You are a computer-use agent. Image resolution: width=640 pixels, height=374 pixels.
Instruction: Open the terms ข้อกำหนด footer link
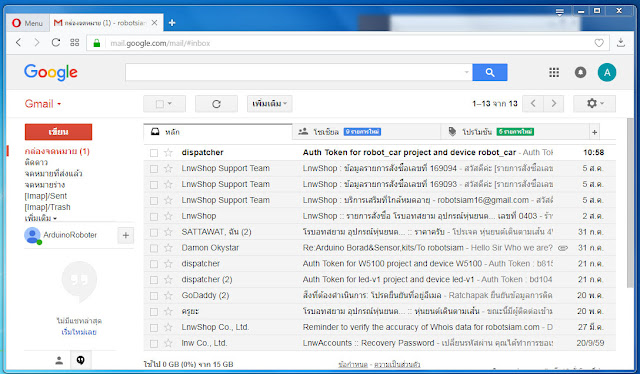[x=353, y=364]
